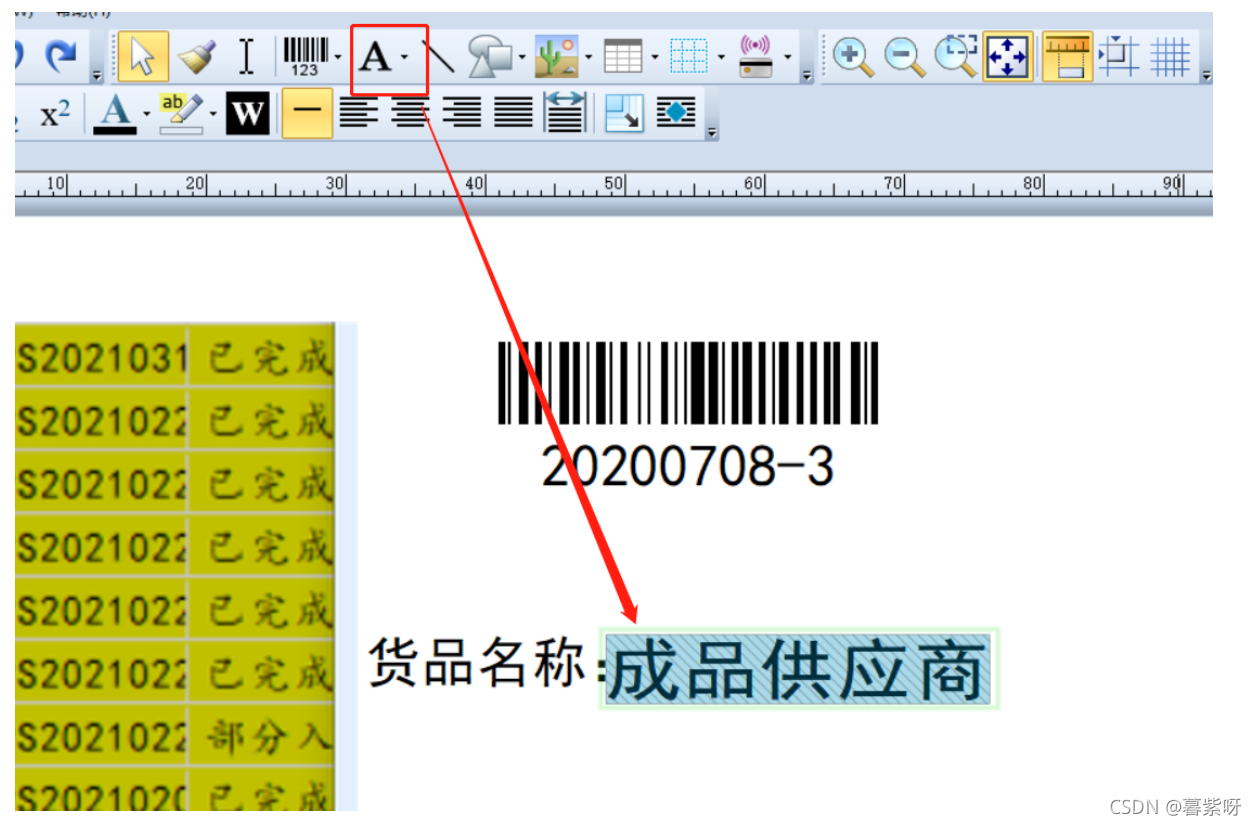Click the Redo arrow button
The height and width of the screenshot is (825, 1256).
[62, 56]
